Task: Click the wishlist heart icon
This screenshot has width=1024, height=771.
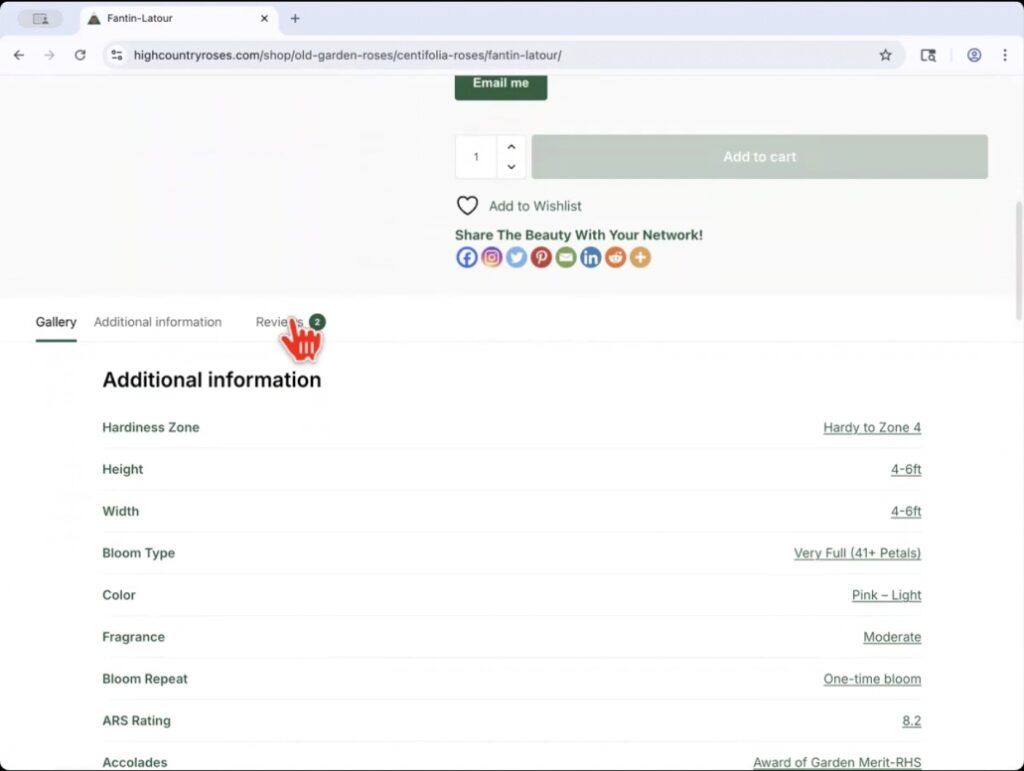Action: [x=467, y=206]
